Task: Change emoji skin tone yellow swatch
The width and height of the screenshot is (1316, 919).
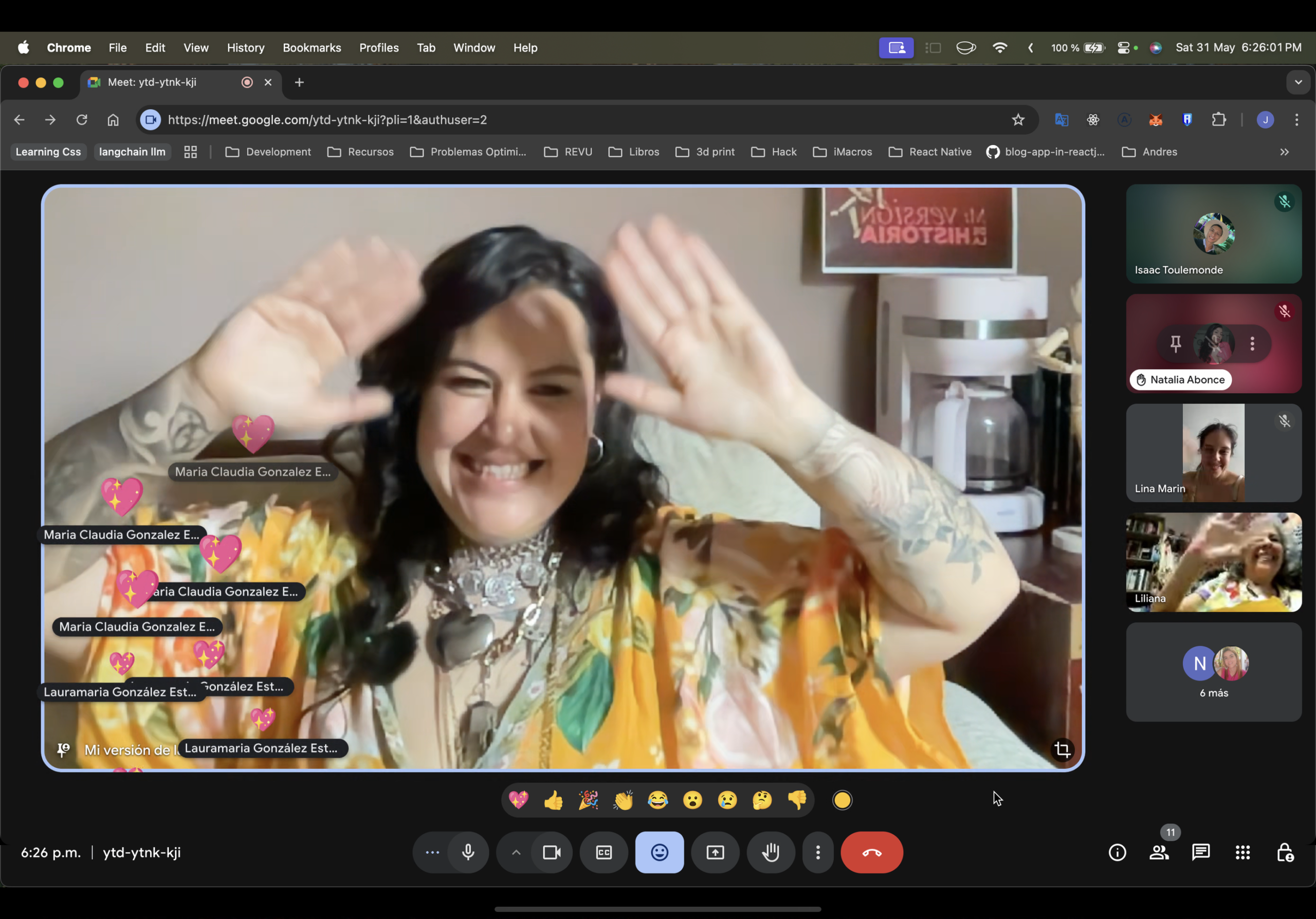Action: [x=842, y=800]
